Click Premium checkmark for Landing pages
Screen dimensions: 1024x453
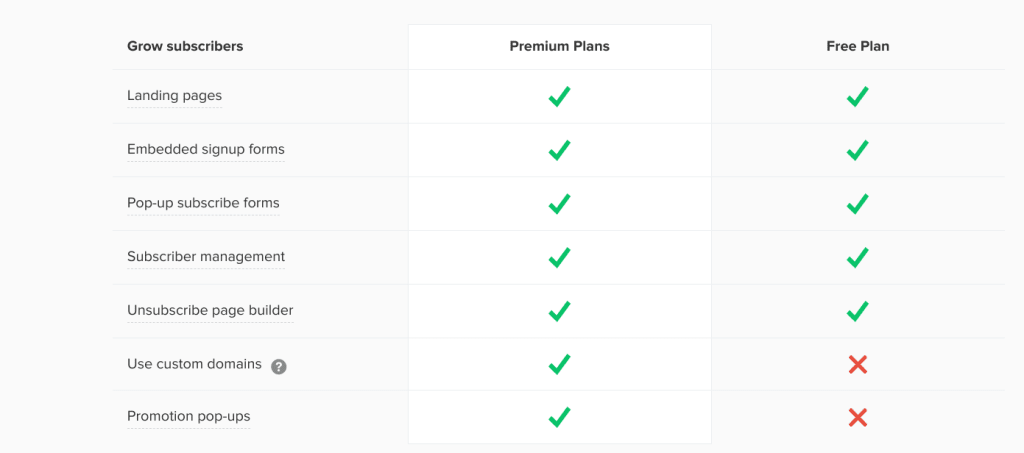pyautogui.click(x=560, y=97)
